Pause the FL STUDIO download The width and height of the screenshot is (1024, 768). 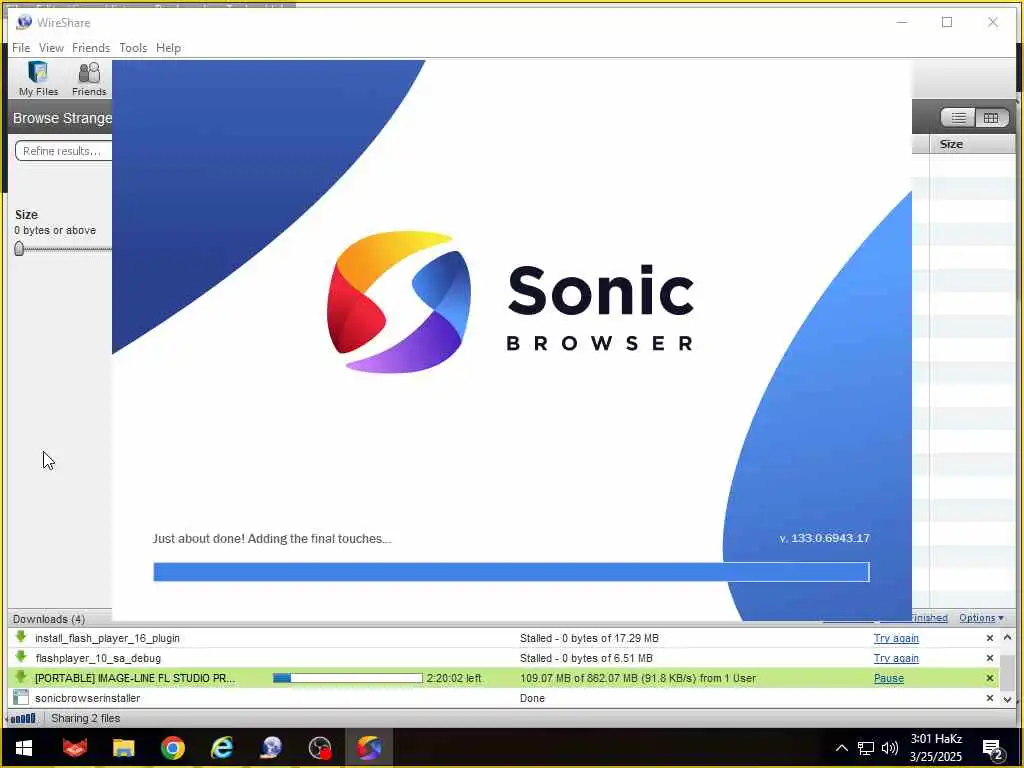coord(889,679)
